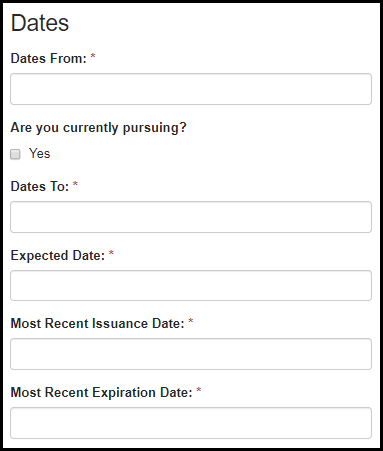Click the 'Most Recent Expiration Date:' label
383x451 pixels.
click(101, 393)
